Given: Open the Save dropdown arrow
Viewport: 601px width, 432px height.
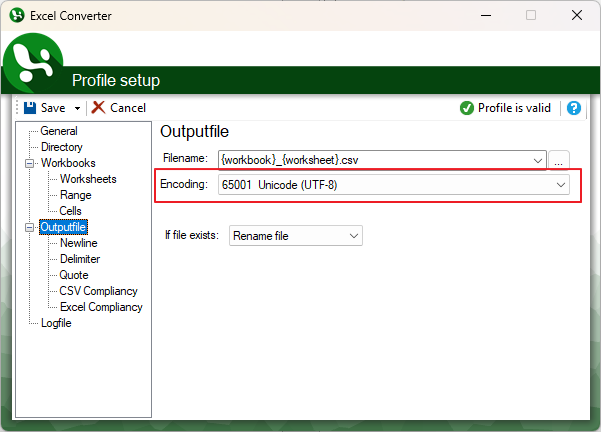Looking at the screenshot, I should (x=77, y=108).
